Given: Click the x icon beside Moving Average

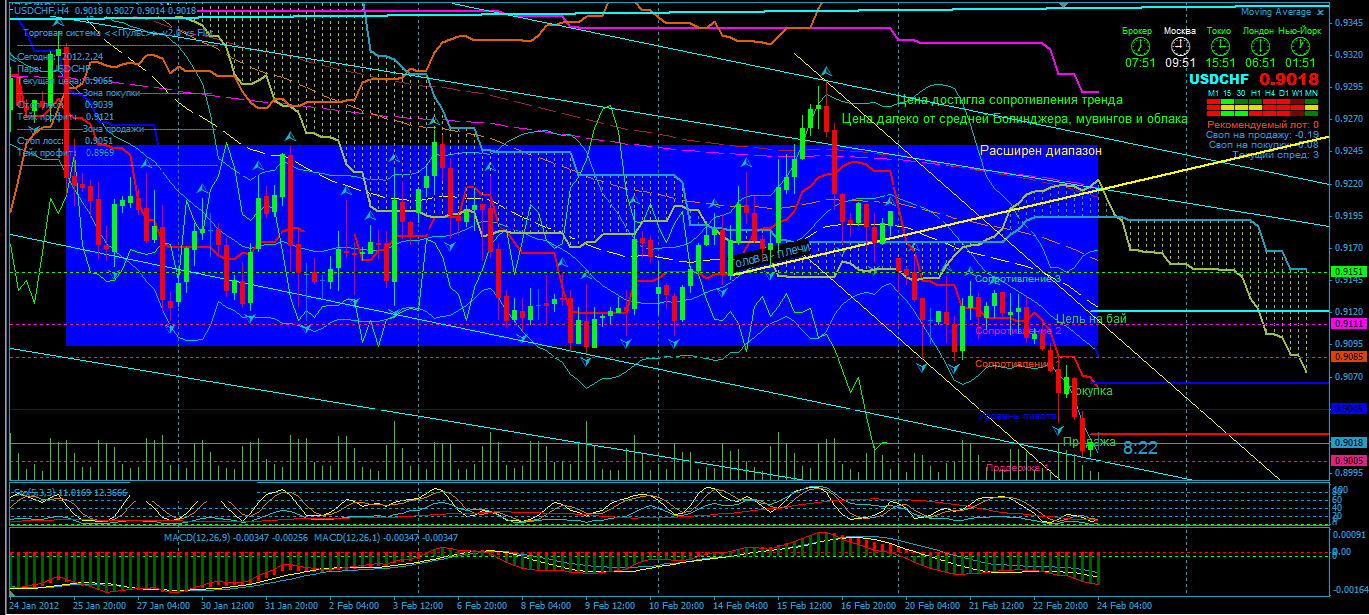Looking at the screenshot, I should pyautogui.click(x=1320, y=12).
